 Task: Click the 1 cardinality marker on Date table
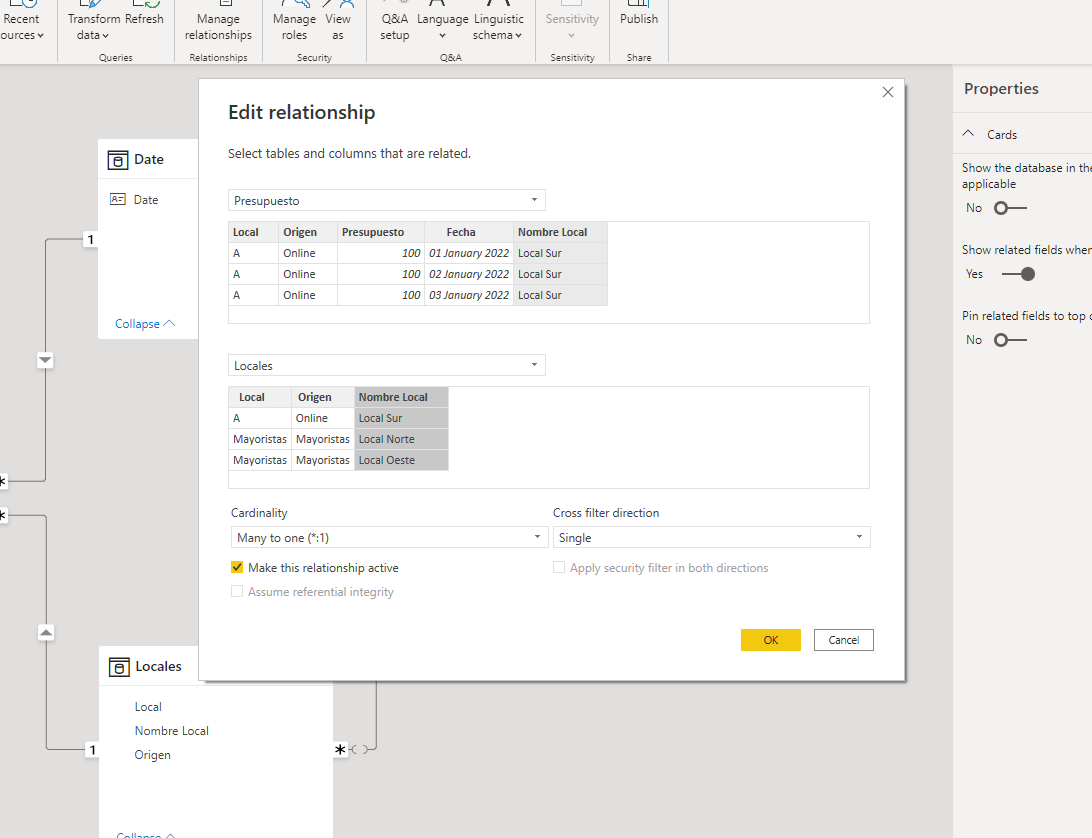(x=91, y=240)
